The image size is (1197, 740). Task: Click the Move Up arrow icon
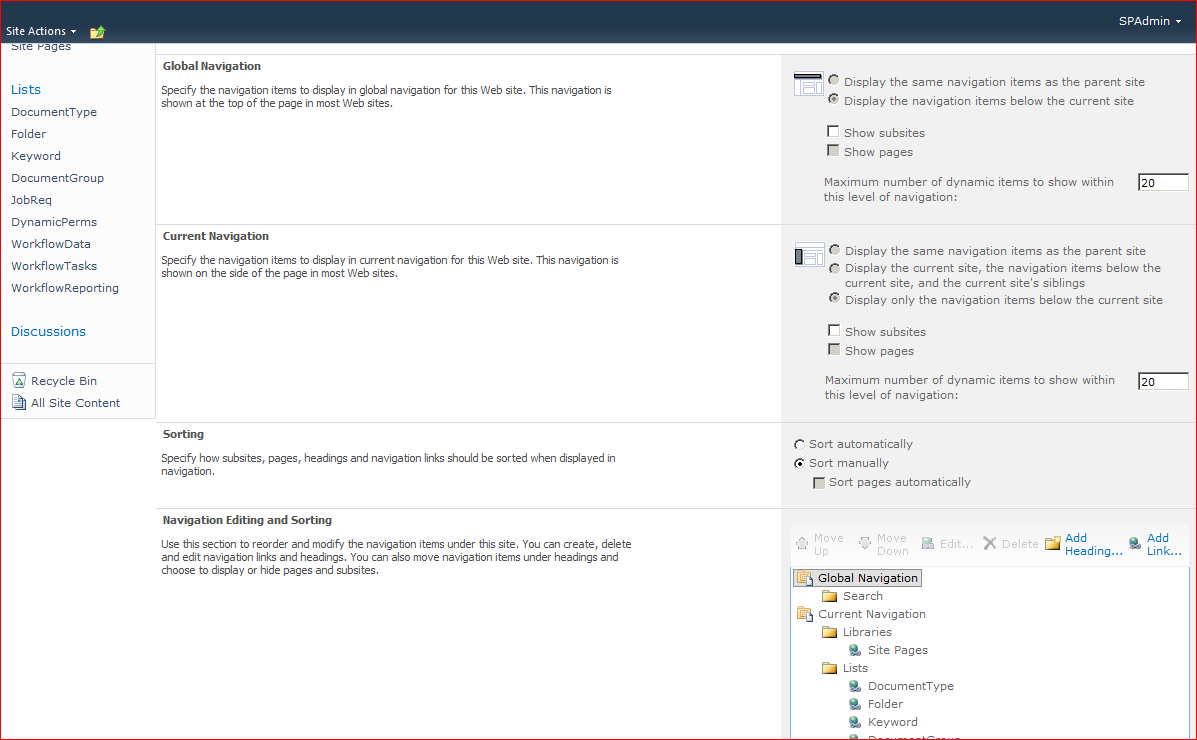(x=802, y=544)
